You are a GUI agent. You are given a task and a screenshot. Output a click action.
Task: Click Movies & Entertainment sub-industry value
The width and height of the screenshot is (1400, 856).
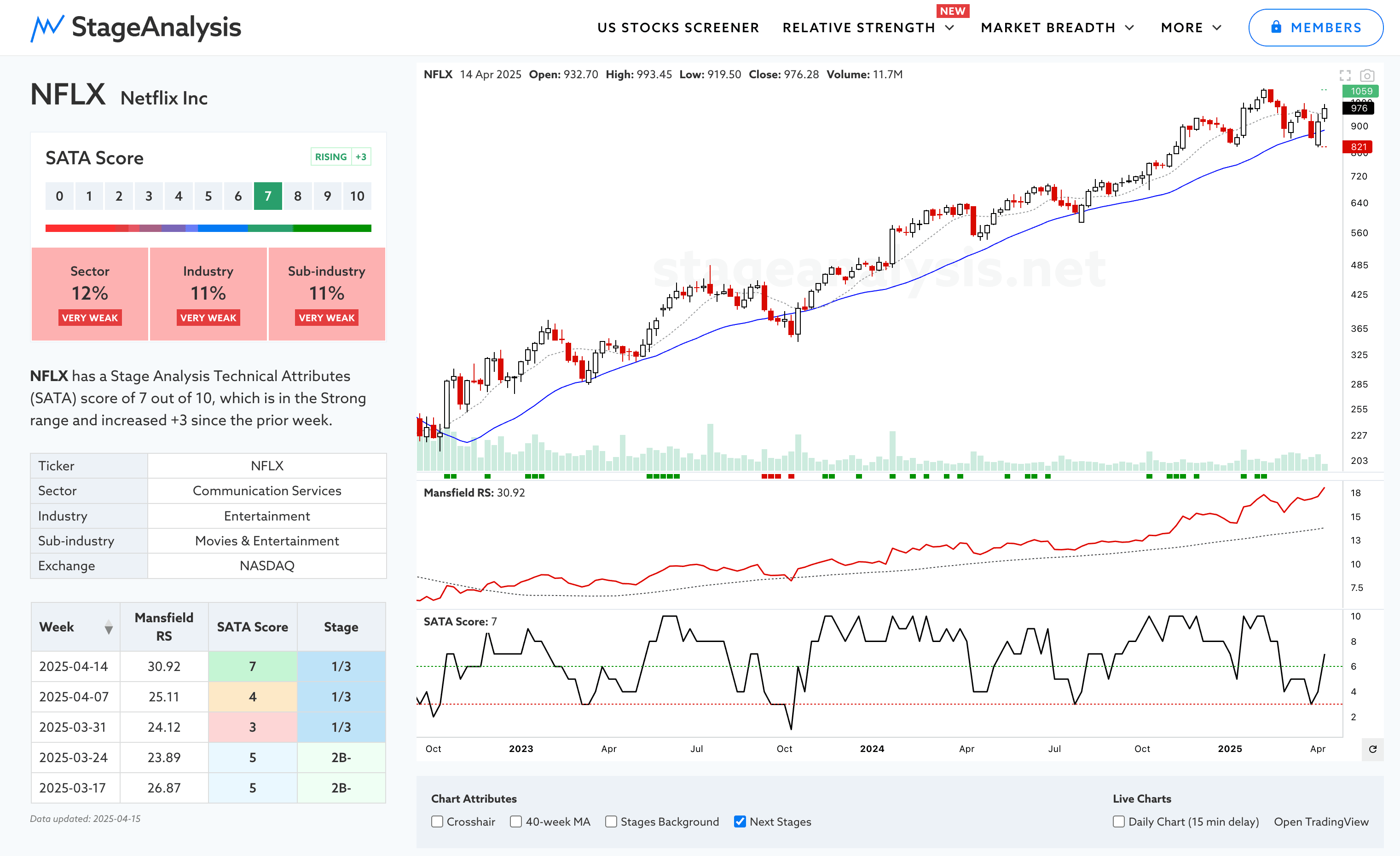coord(267,541)
